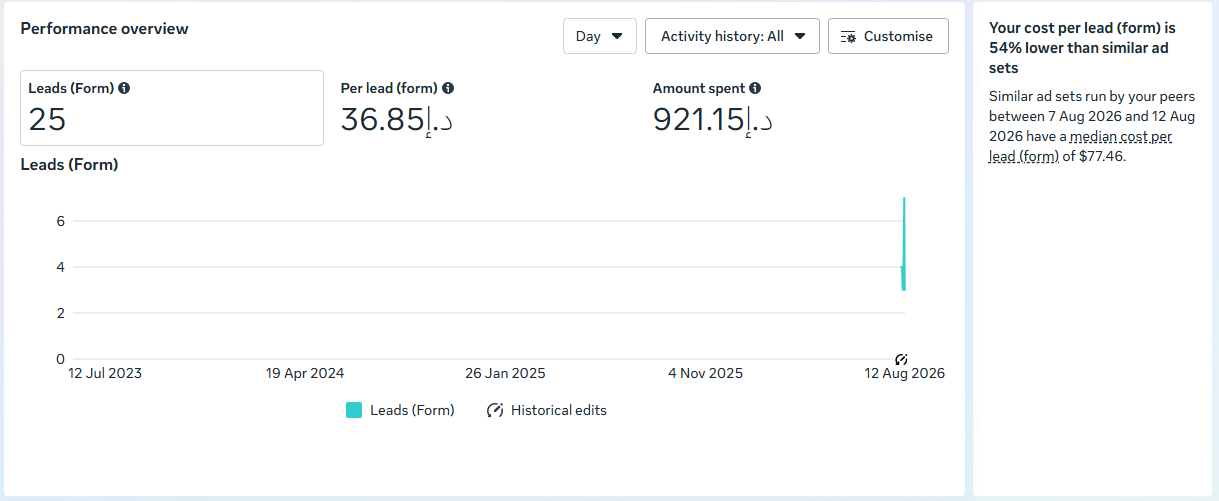Click the 26 Jan 2025 axis label
The image size is (1219, 501).
point(505,373)
